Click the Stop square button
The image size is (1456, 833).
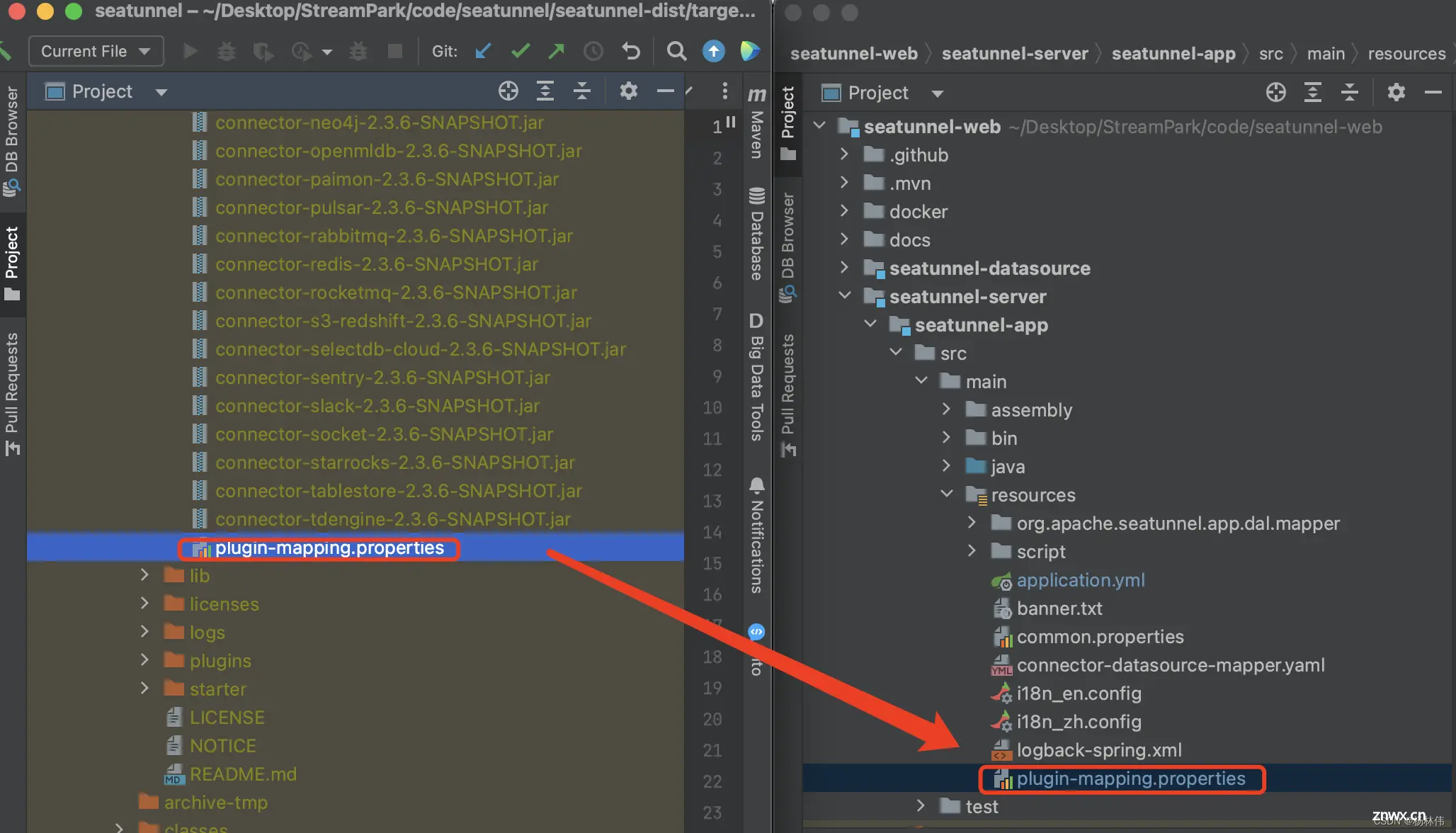(x=394, y=51)
